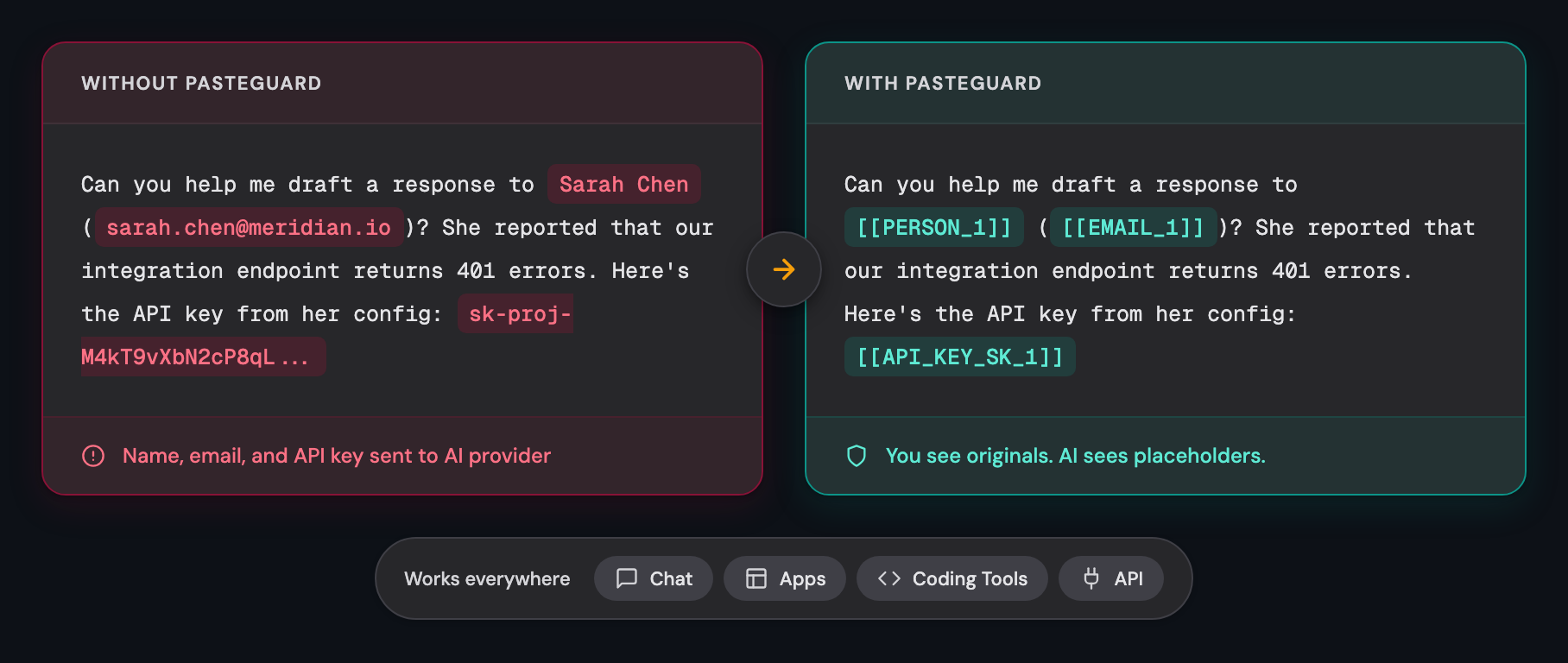1568x663 pixels.
Task: Click the code brackets icon
Action: click(889, 578)
